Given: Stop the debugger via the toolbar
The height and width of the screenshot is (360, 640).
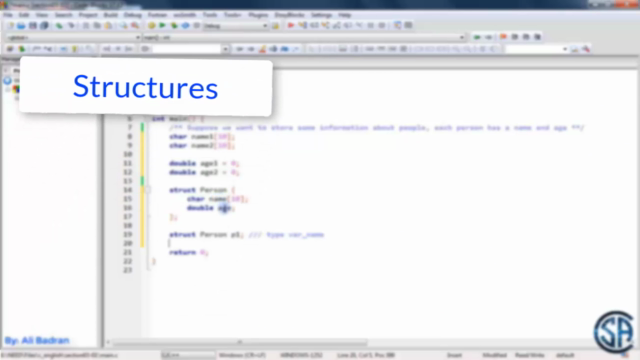Looking at the screenshot, I should [x=382, y=26].
